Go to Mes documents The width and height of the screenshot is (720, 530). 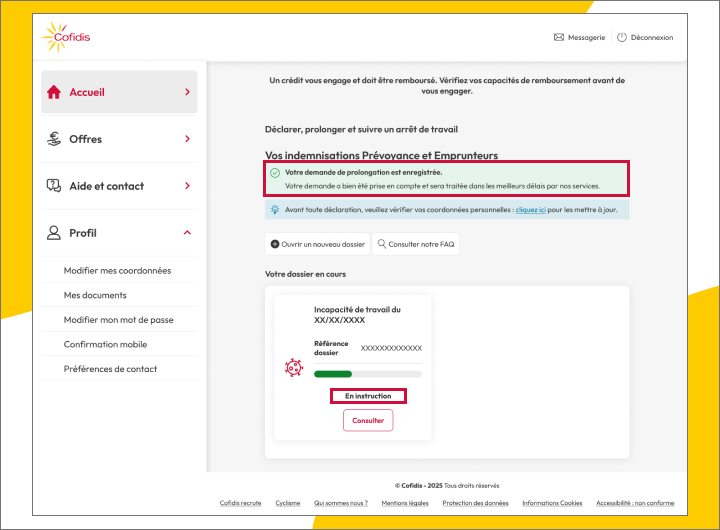pos(95,295)
